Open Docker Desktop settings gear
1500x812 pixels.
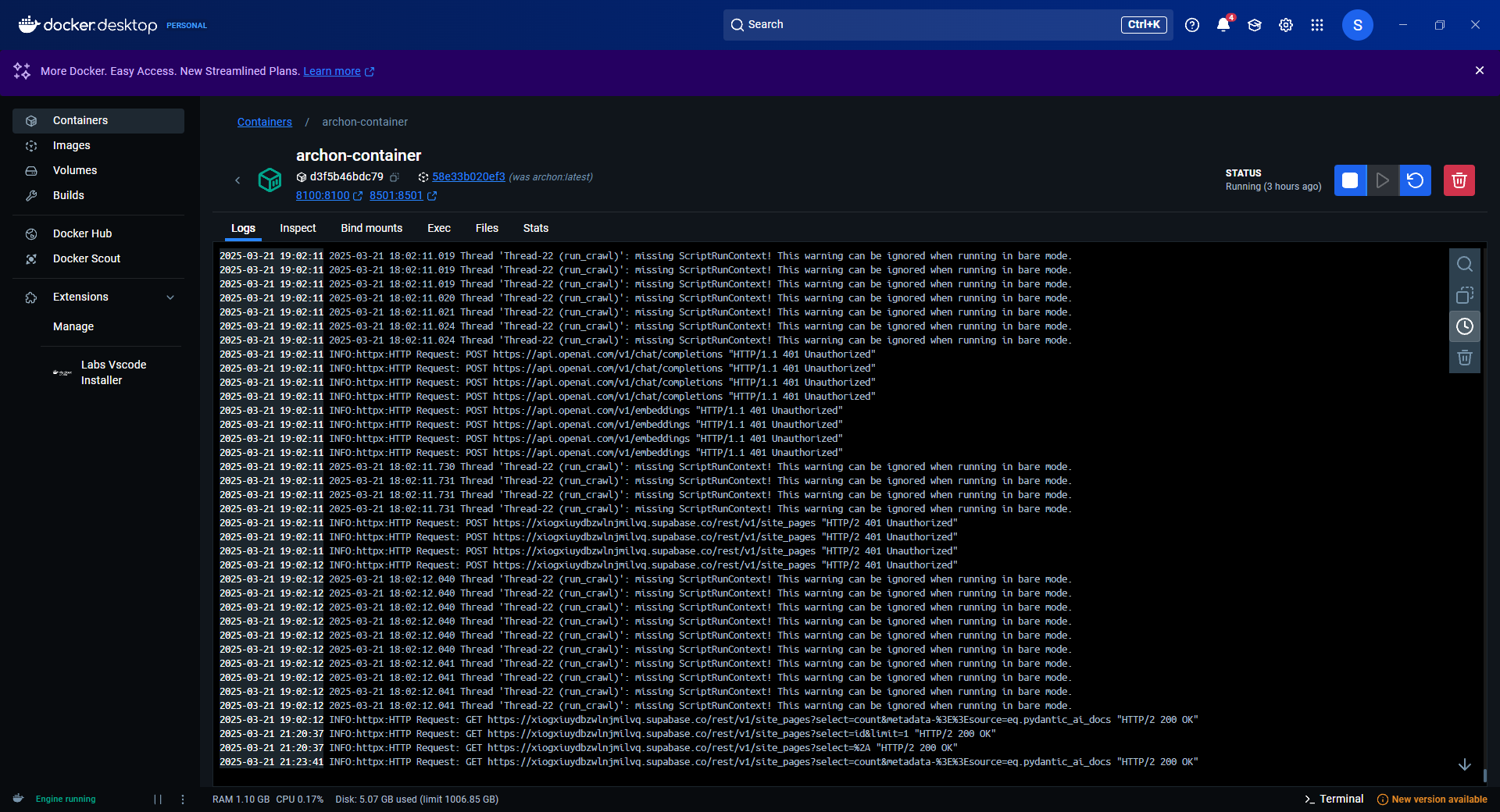[x=1286, y=25]
